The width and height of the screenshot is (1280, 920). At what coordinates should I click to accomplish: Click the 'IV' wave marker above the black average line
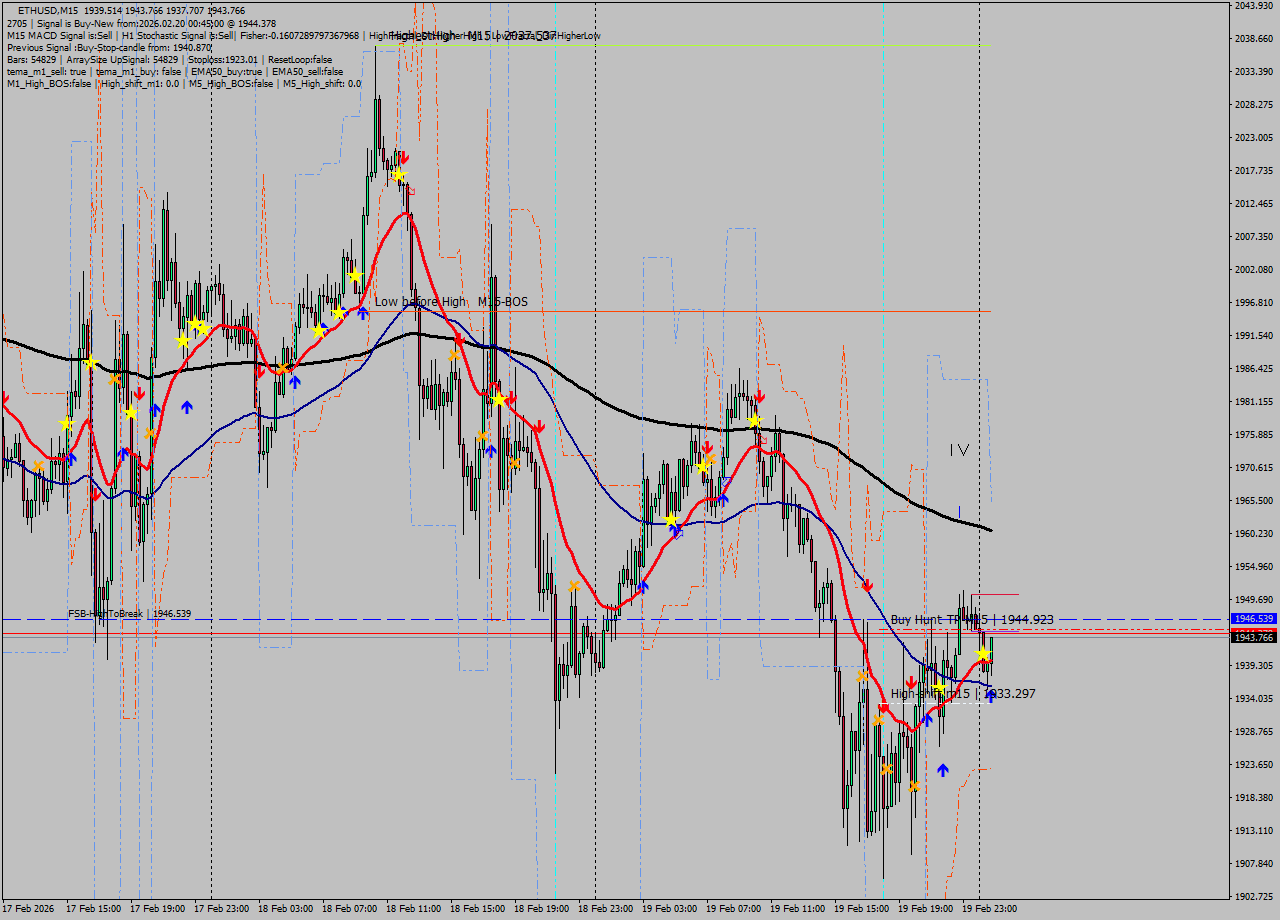[959, 450]
